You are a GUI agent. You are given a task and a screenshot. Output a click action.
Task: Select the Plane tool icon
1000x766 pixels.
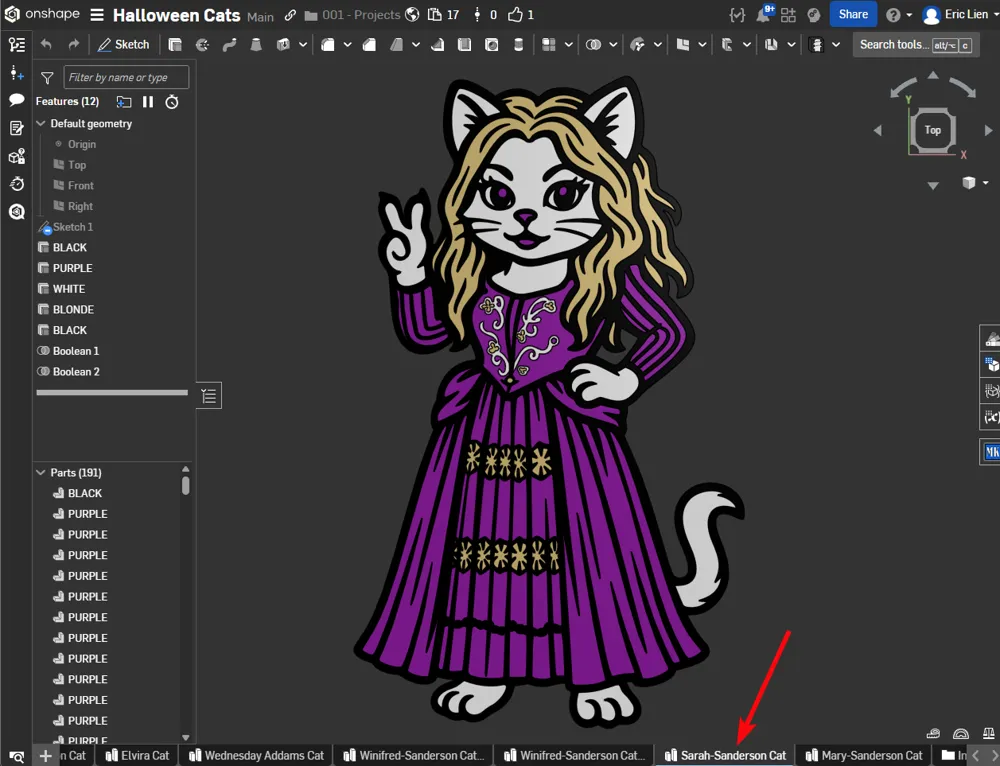tap(682, 45)
